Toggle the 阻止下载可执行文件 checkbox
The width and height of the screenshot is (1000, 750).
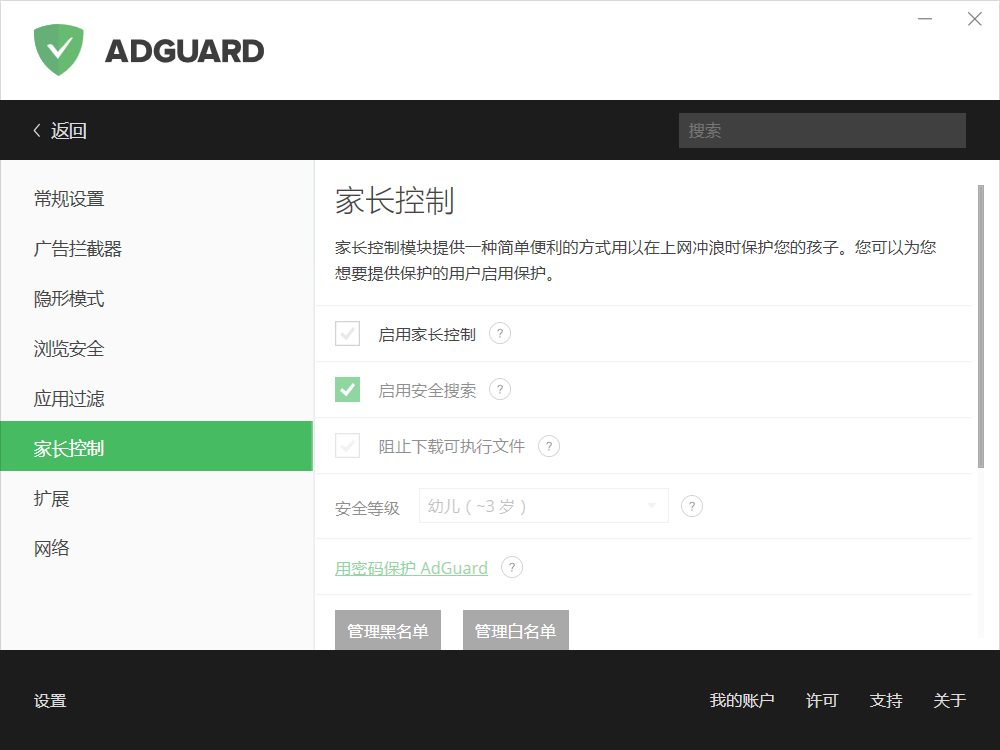click(x=348, y=446)
